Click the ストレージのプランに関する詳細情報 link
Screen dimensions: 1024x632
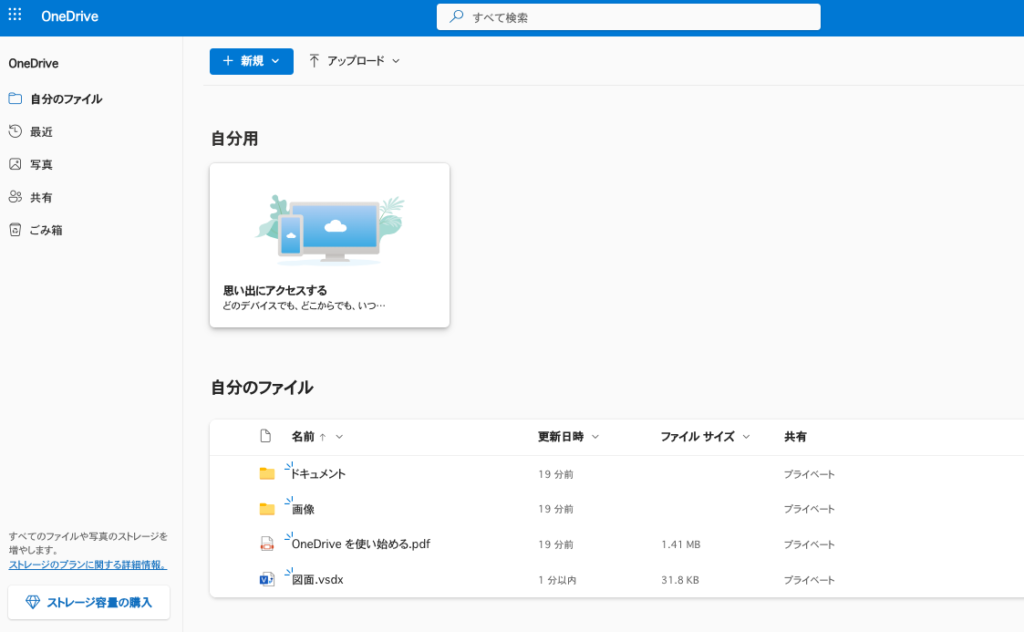88,565
